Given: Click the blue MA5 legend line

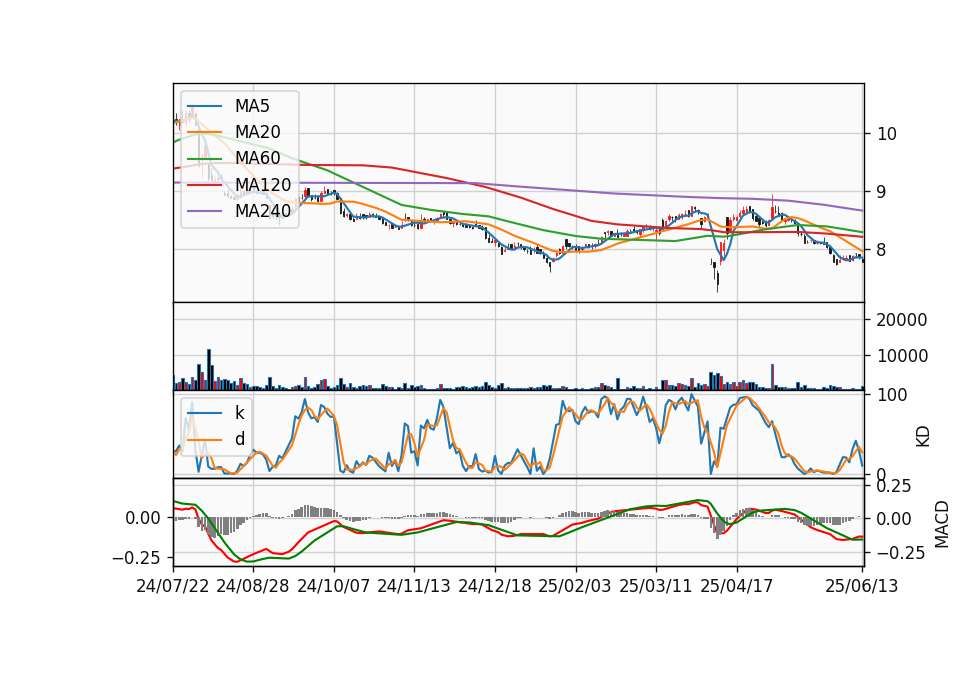Looking at the screenshot, I should click(204, 106).
